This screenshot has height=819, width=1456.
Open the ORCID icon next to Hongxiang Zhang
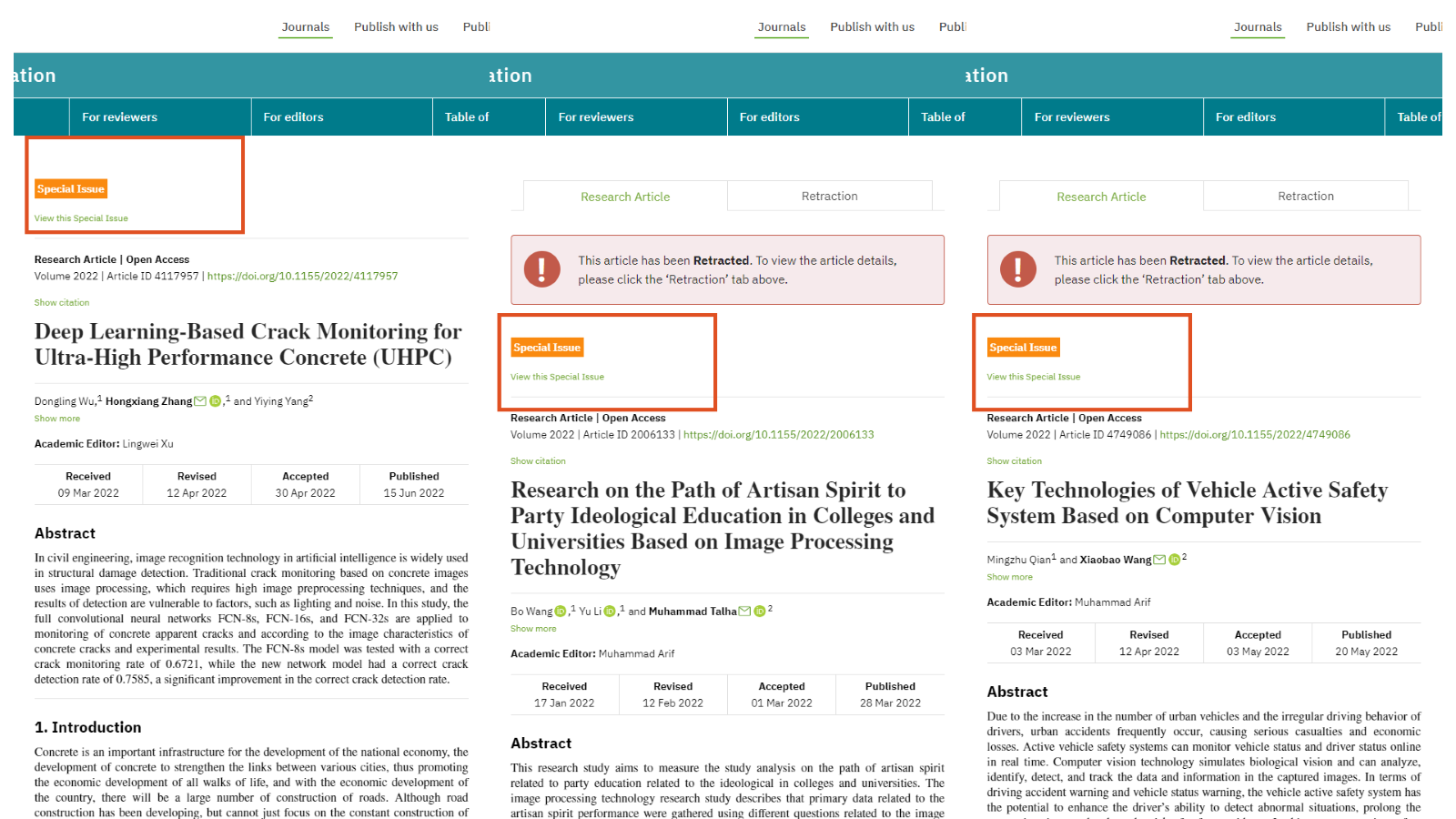click(216, 401)
